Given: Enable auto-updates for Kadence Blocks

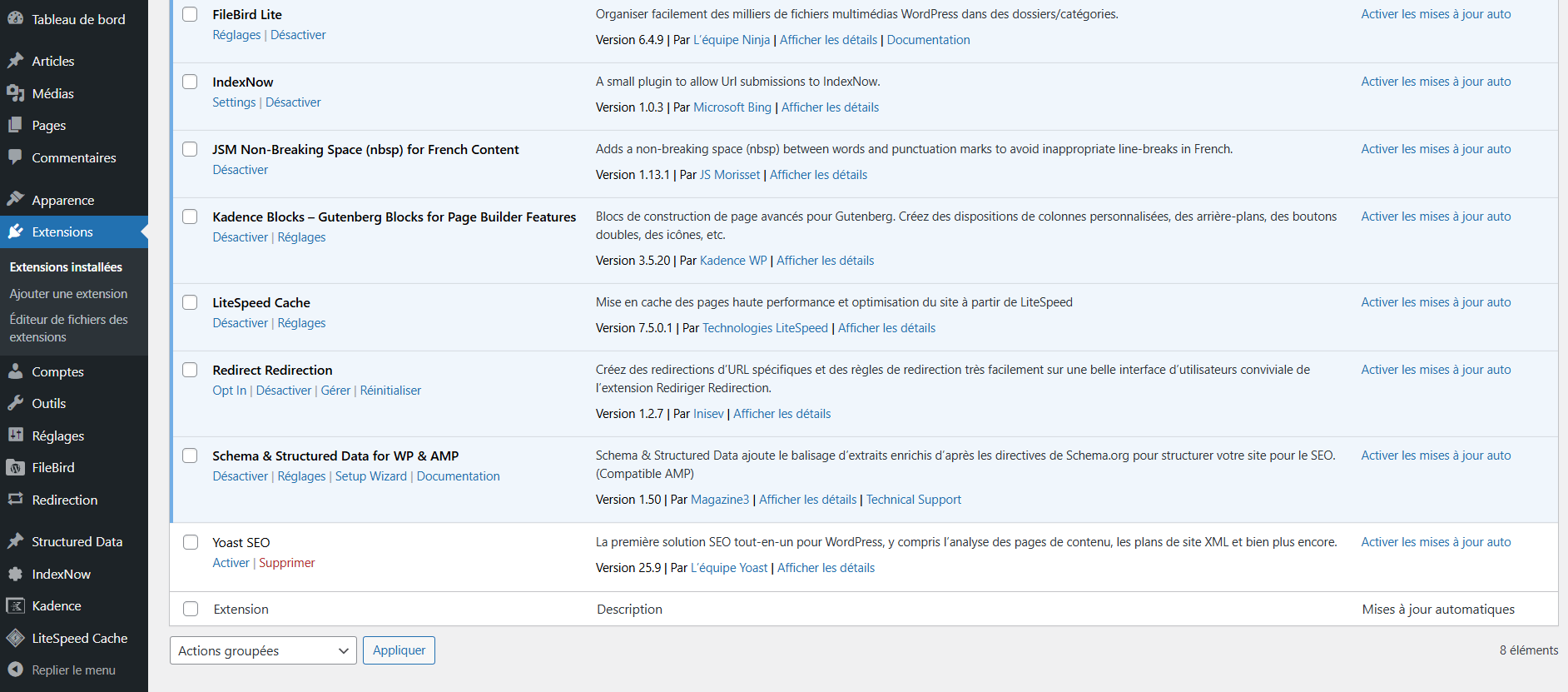Looking at the screenshot, I should point(1436,217).
